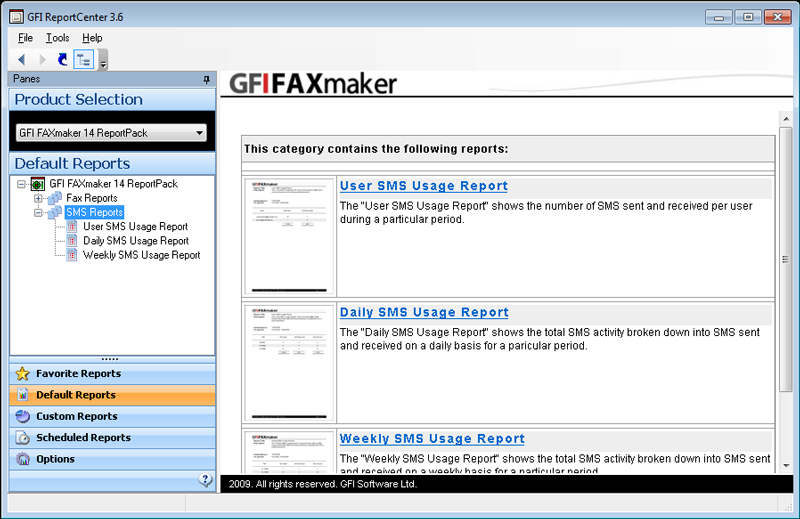Open the User SMS Usage Report link

(x=423, y=186)
